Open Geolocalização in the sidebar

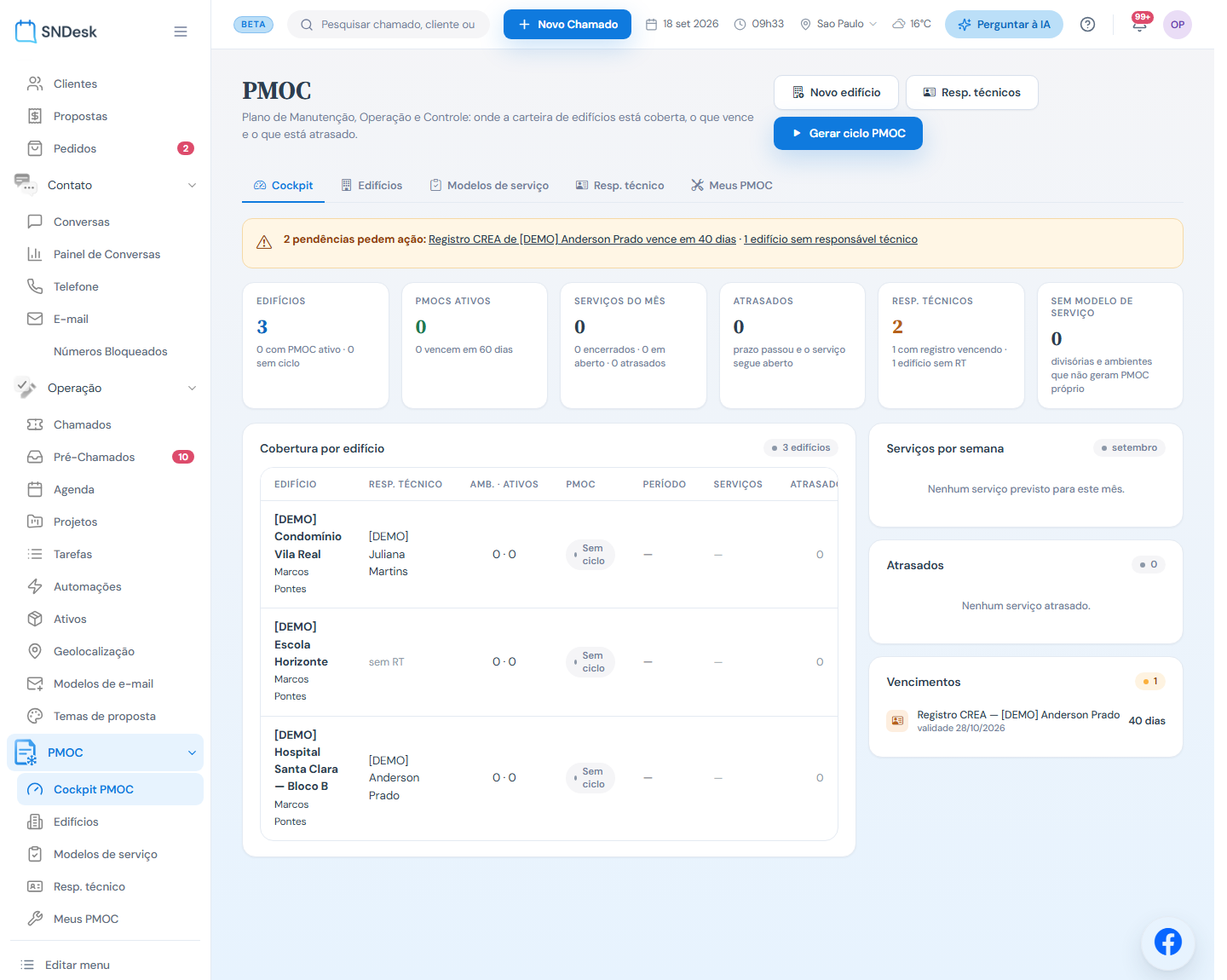click(111, 651)
